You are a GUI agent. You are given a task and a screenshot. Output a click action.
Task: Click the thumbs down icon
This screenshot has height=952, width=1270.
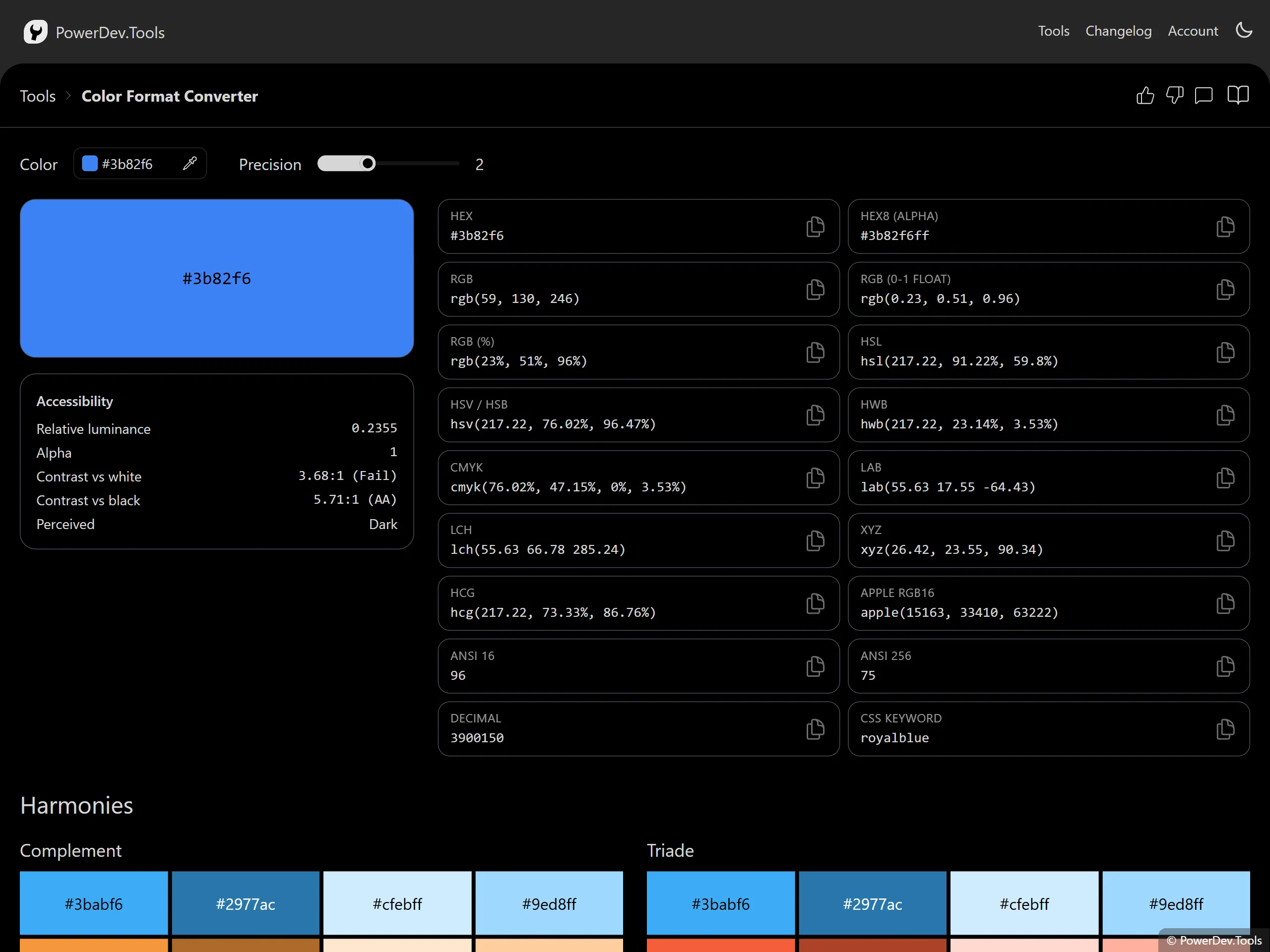pyautogui.click(x=1175, y=95)
